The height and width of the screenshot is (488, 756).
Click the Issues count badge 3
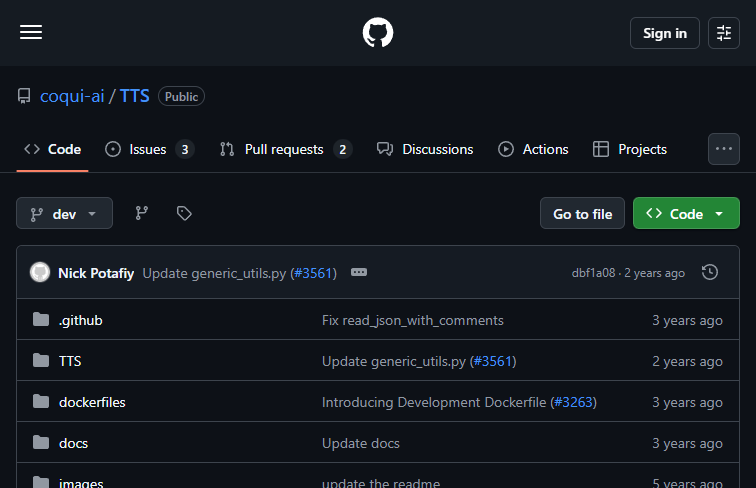pos(185,149)
